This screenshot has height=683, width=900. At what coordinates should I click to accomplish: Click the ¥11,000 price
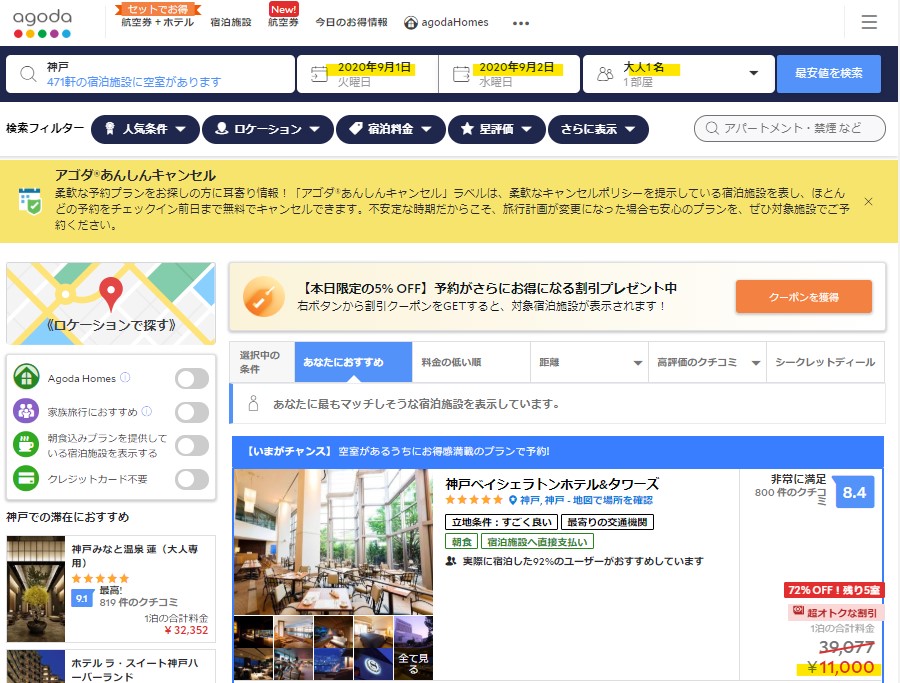(840, 668)
